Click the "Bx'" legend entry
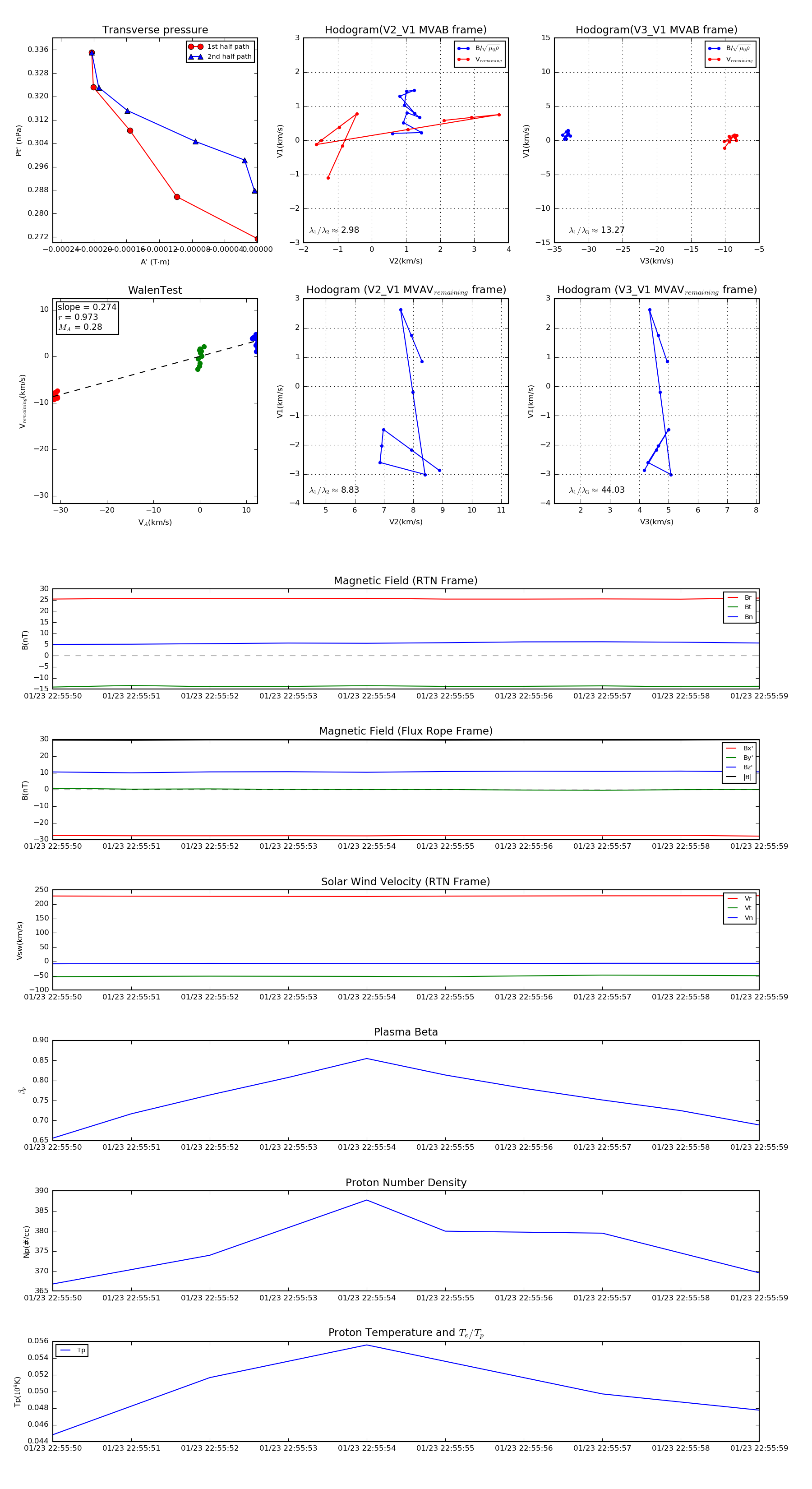 point(740,748)
